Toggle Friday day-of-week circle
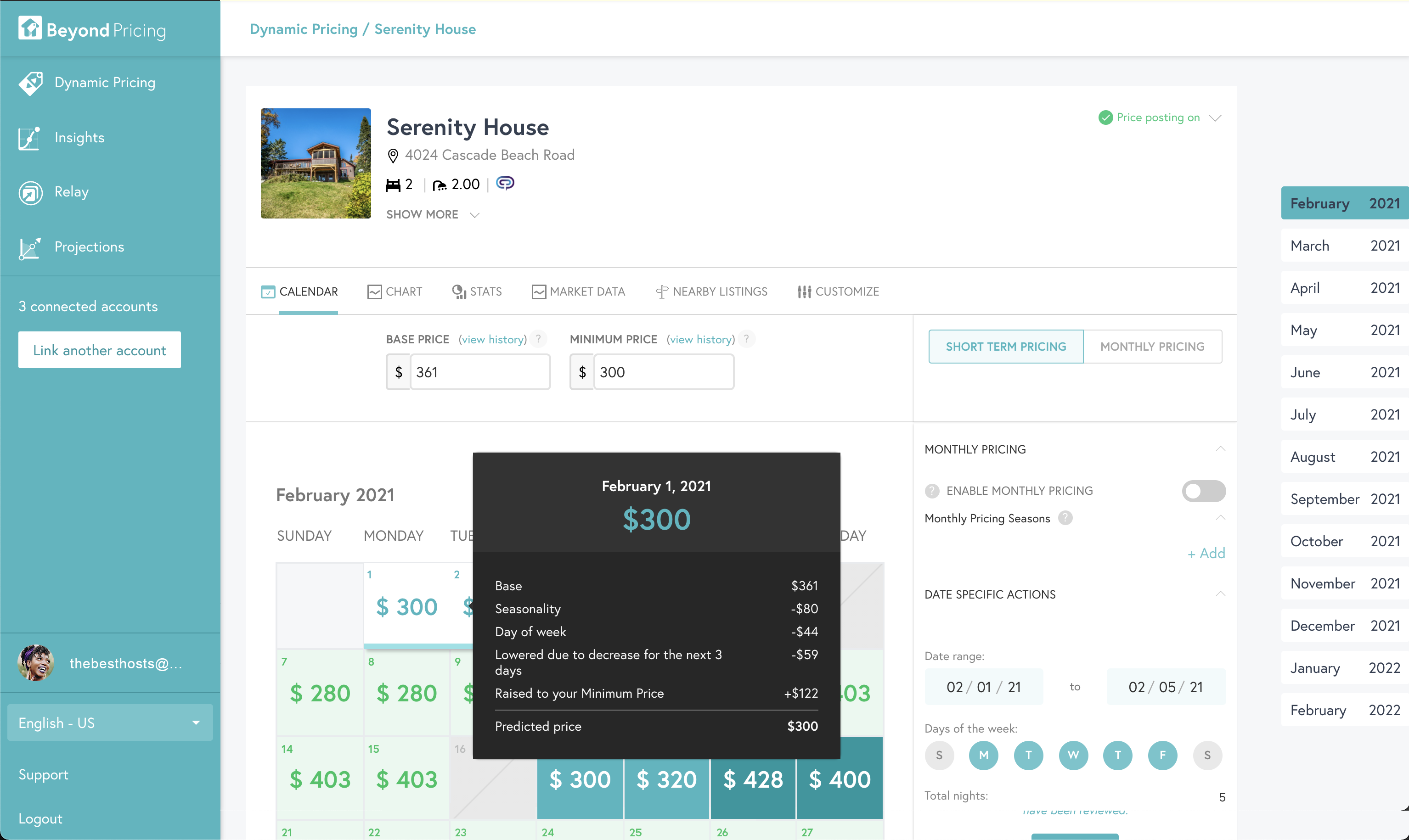Viewport: 1409px width, 840px height. click(1163, 755)
